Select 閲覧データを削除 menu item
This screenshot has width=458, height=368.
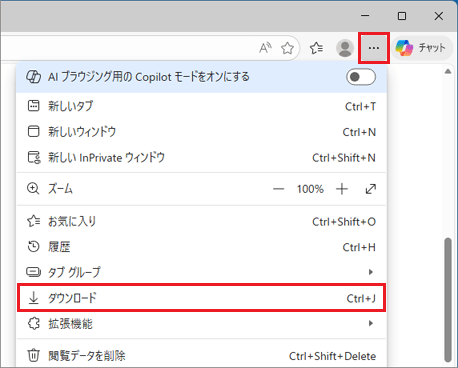coord(202,356)
